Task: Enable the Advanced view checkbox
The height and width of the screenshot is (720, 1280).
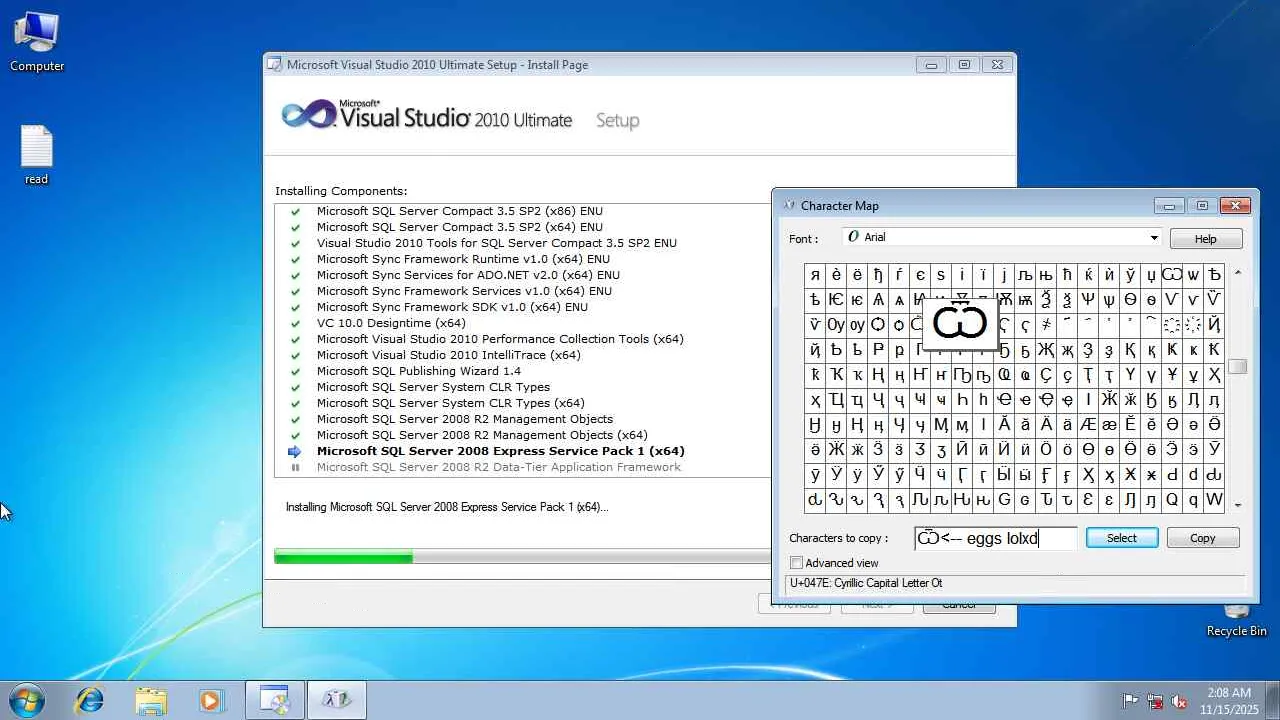Action: click(x=796, y=563)
